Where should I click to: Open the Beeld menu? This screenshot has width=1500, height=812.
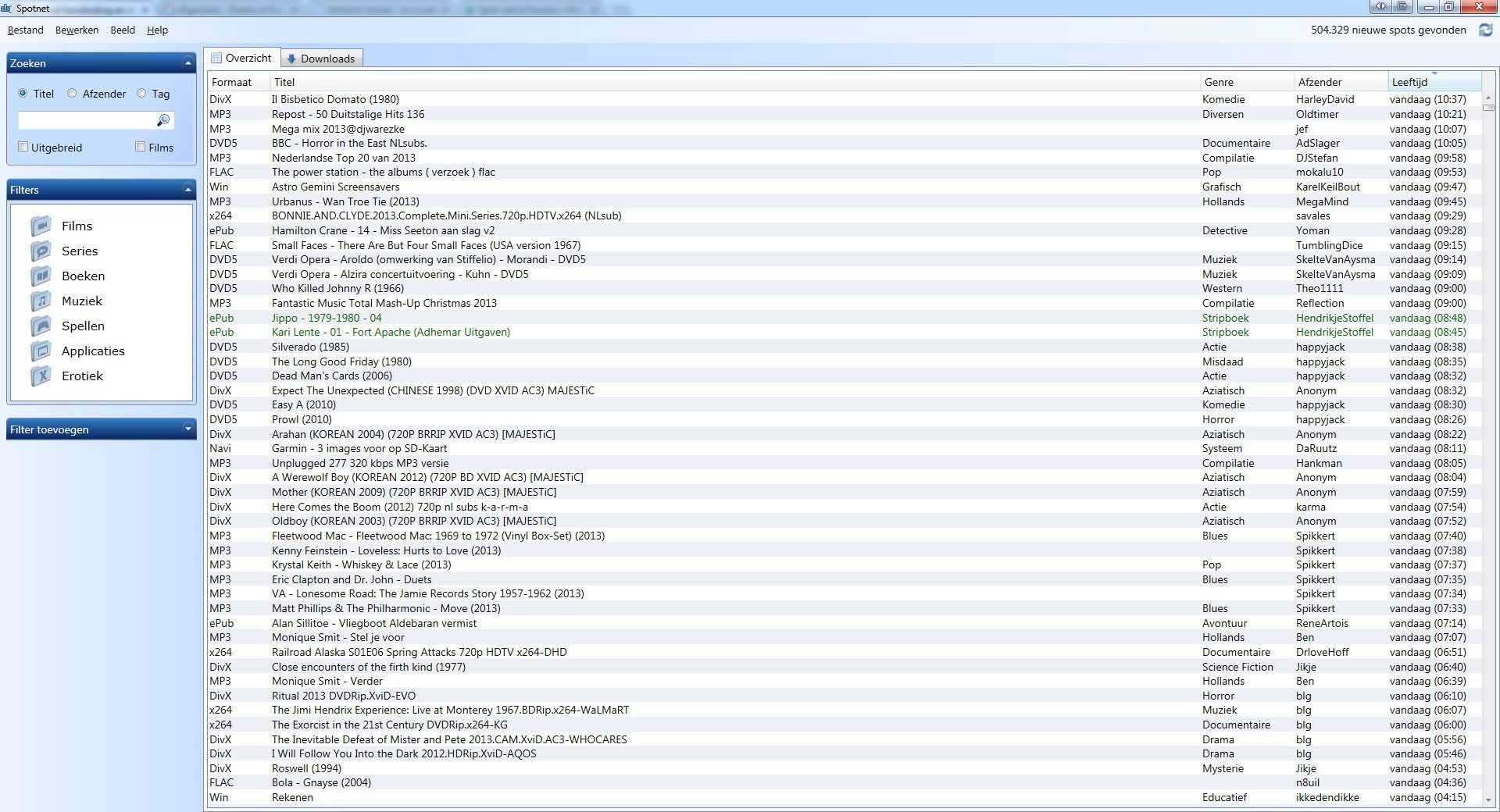123,30
